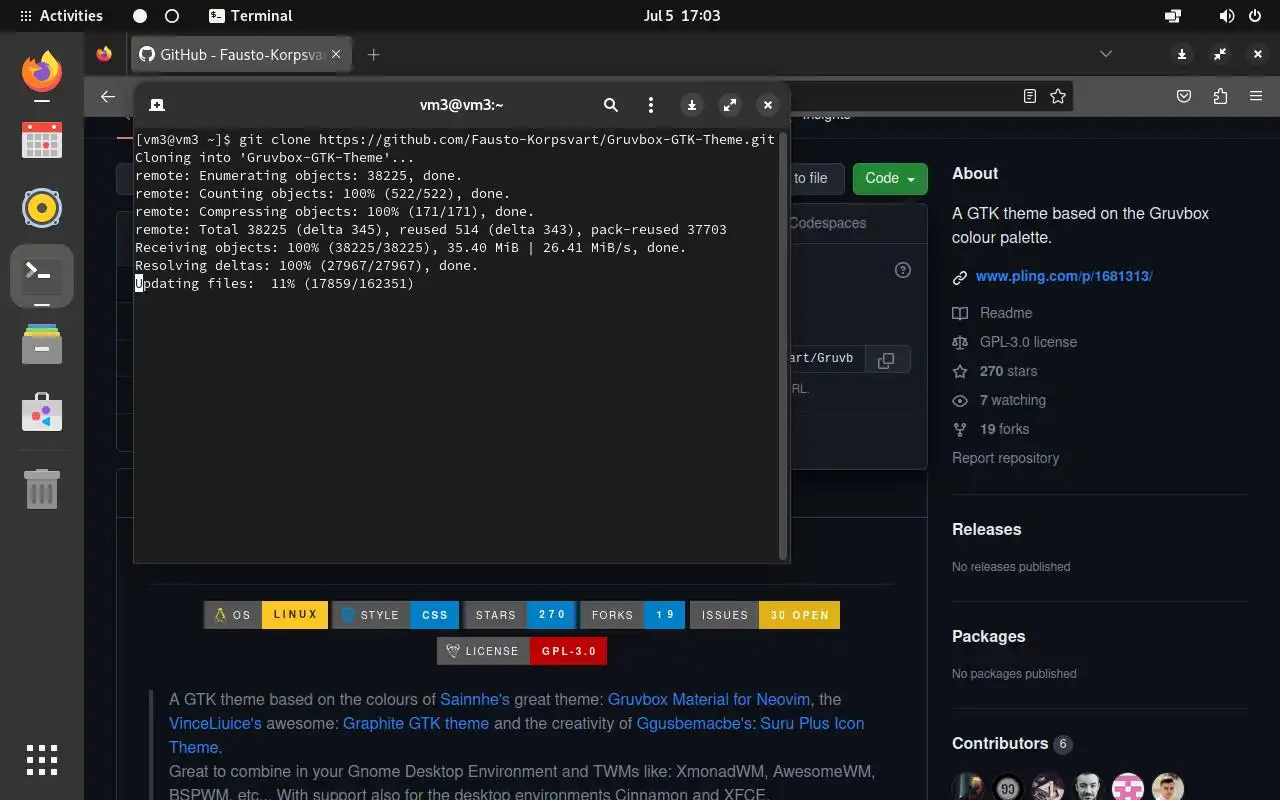Image resolution: width=1280 pixels, height=800 pixels.
Task: Open the Releases heading link
Action: tap(986, 529)
